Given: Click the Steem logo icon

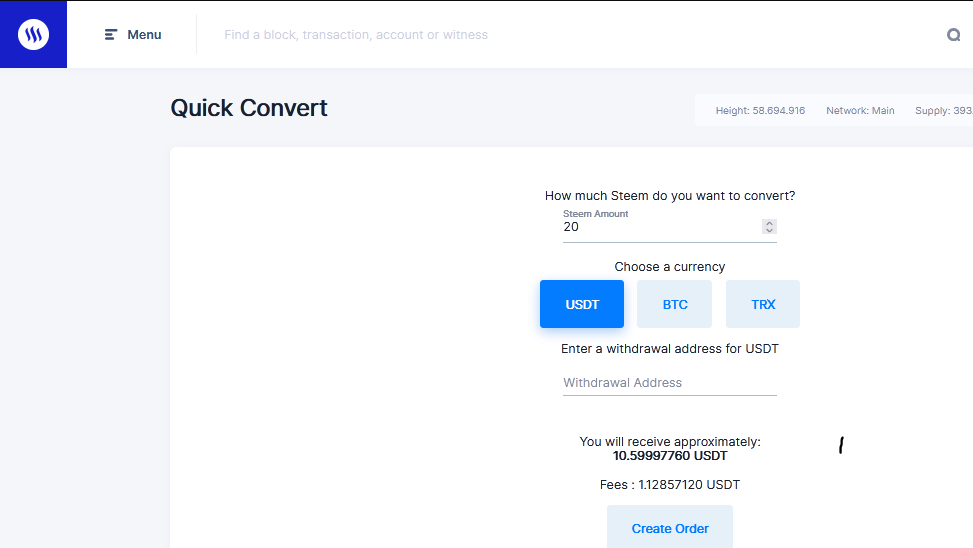Looking at the screenshot, I should 34,34.
